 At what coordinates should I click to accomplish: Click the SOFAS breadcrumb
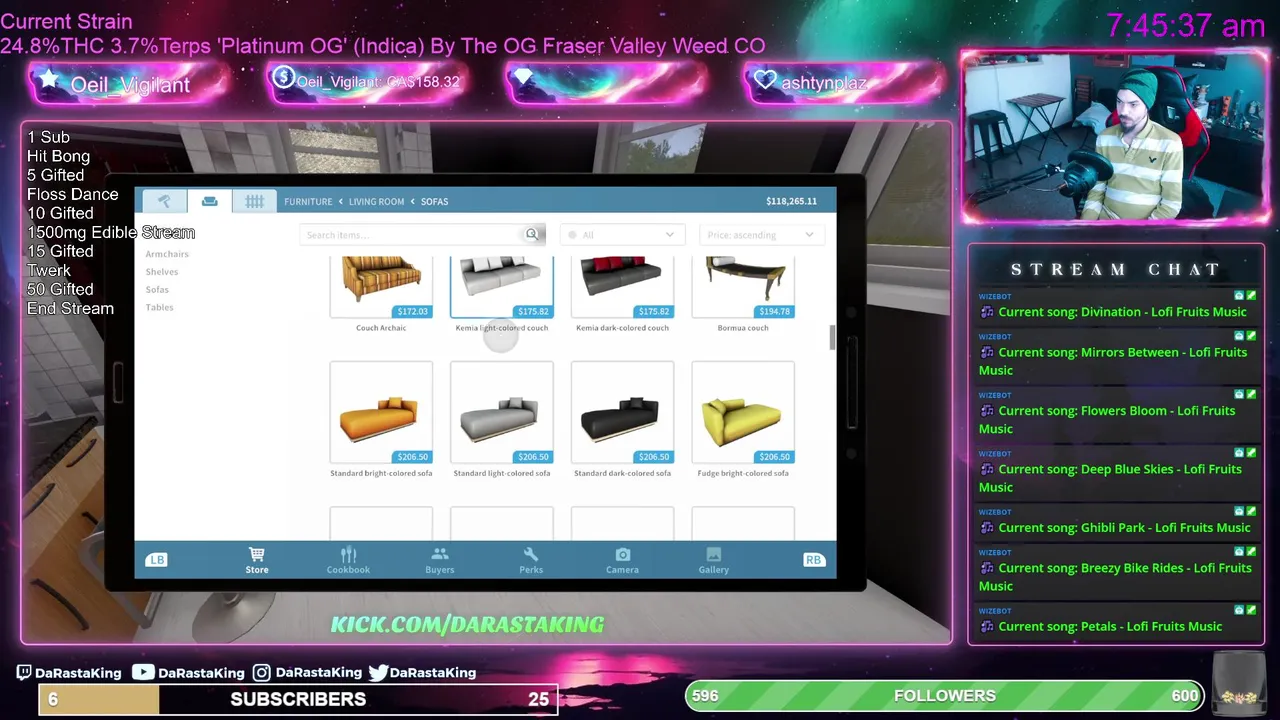(434, 202)
